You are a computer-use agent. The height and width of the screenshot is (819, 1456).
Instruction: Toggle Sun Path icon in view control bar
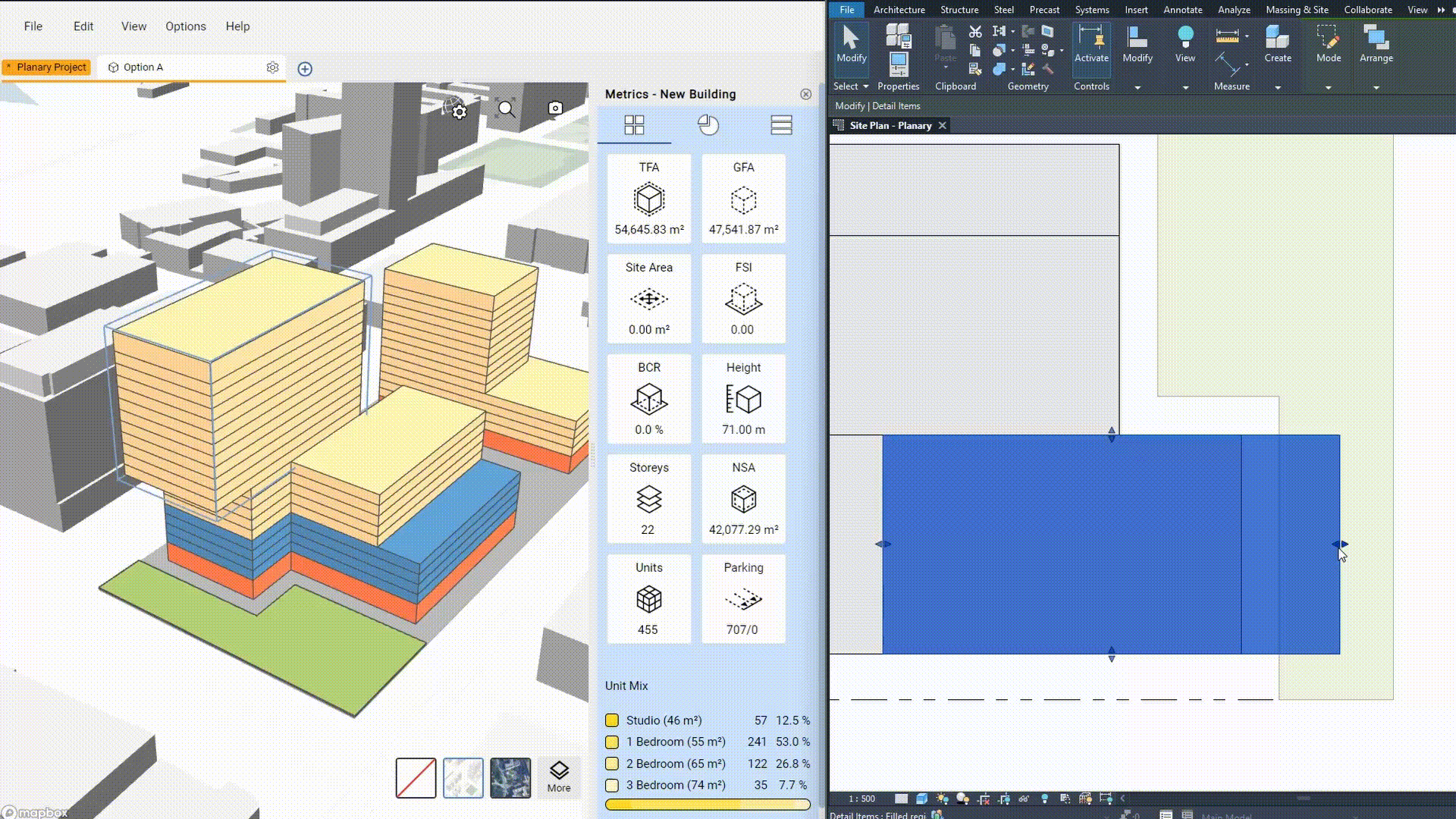[x=943, y=799]
